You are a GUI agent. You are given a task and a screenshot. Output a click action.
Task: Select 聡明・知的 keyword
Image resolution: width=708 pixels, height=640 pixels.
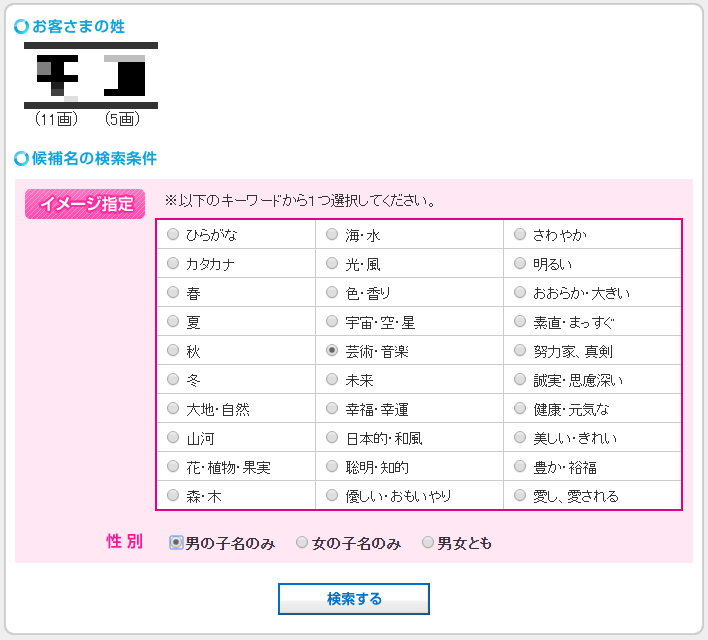(x=332, y=466)
